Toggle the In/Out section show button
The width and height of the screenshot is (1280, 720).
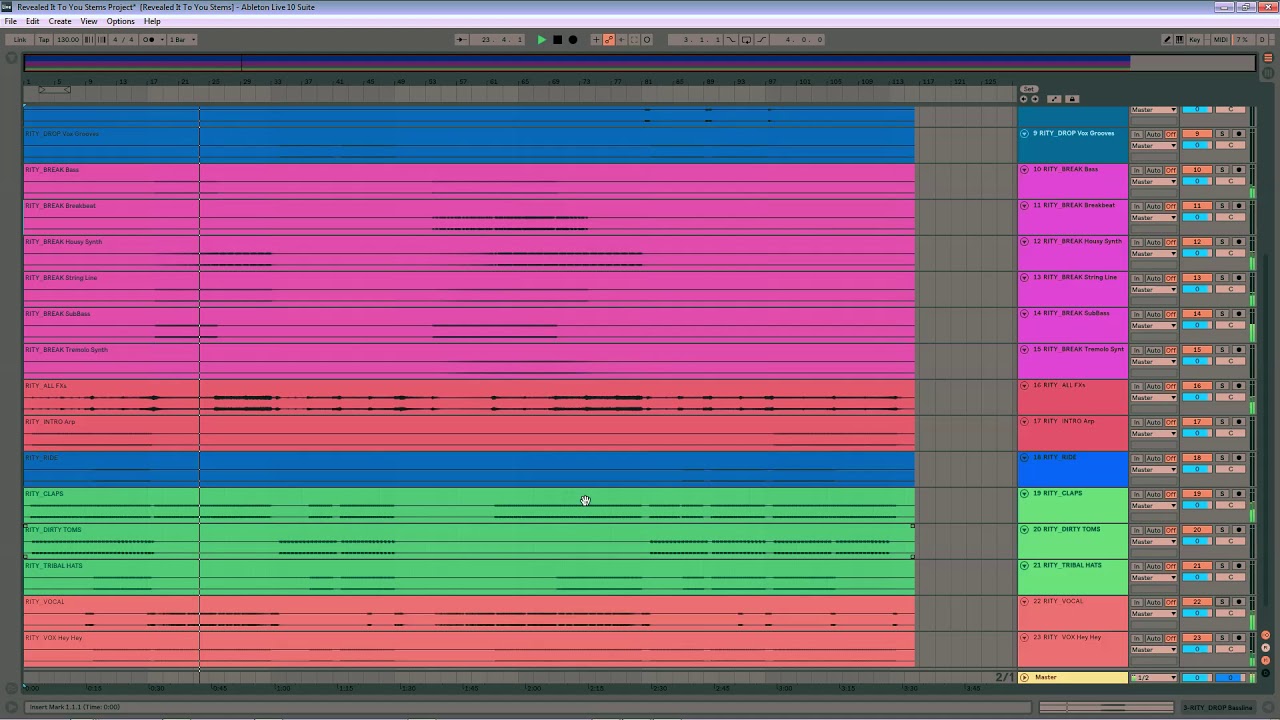tap(1265, 636)
